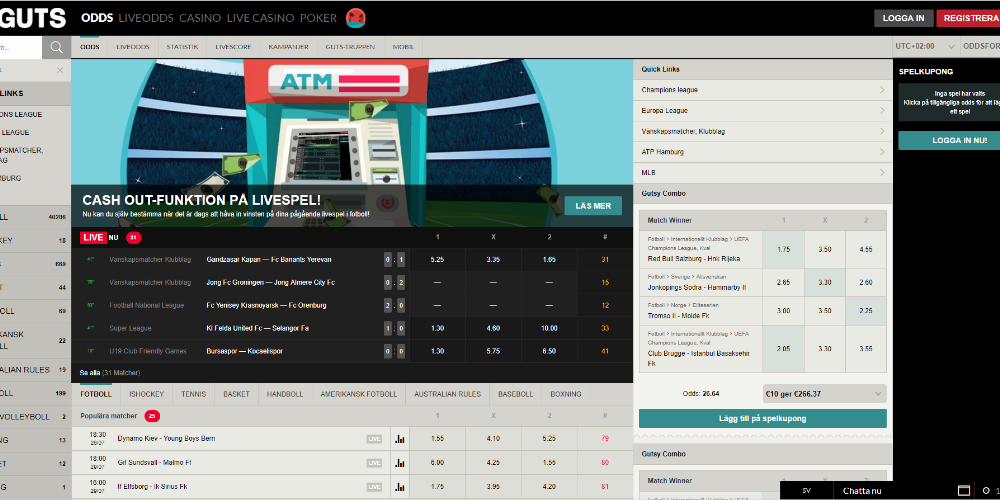Open the stake dropdown €10 ger €266.37
Viewport: 1000px width, 500px height.
click(825, 394)
